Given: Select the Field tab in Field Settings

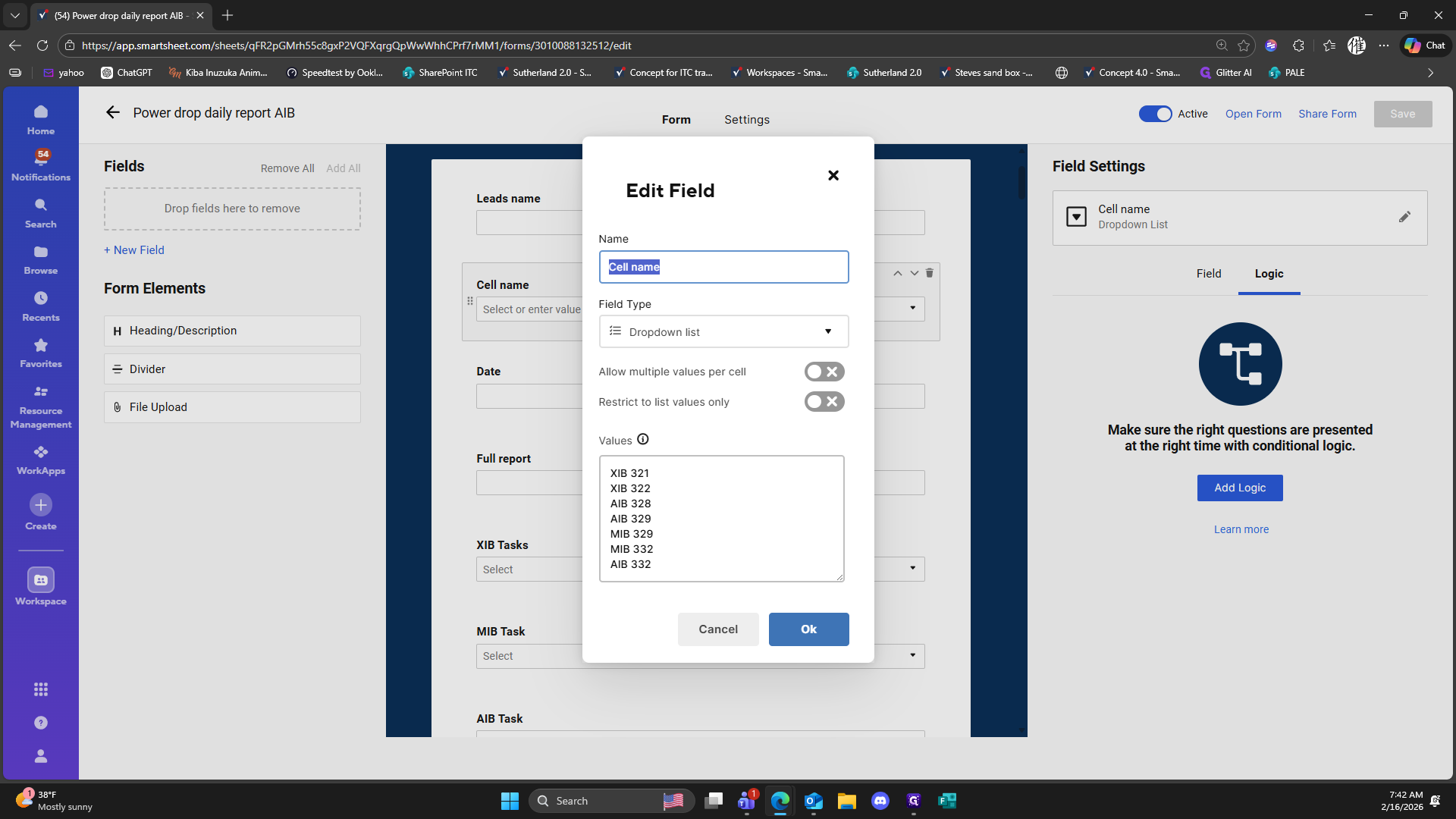Looking at the screenshot, I should coord(1209,274).
